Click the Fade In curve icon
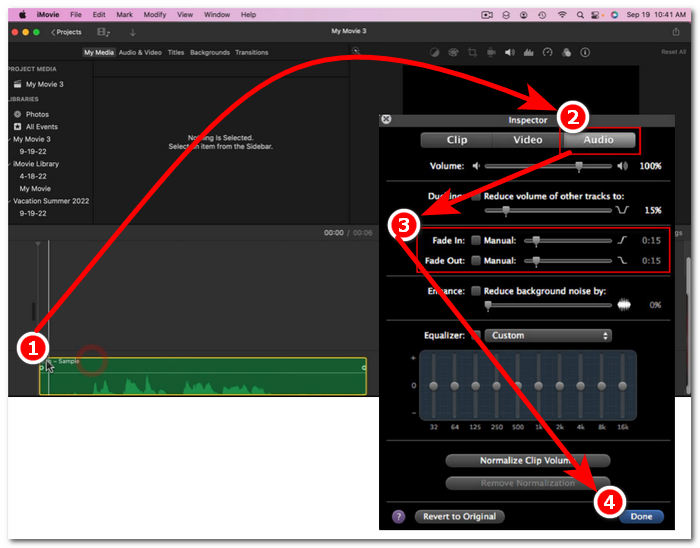 (x=622, y=241)
